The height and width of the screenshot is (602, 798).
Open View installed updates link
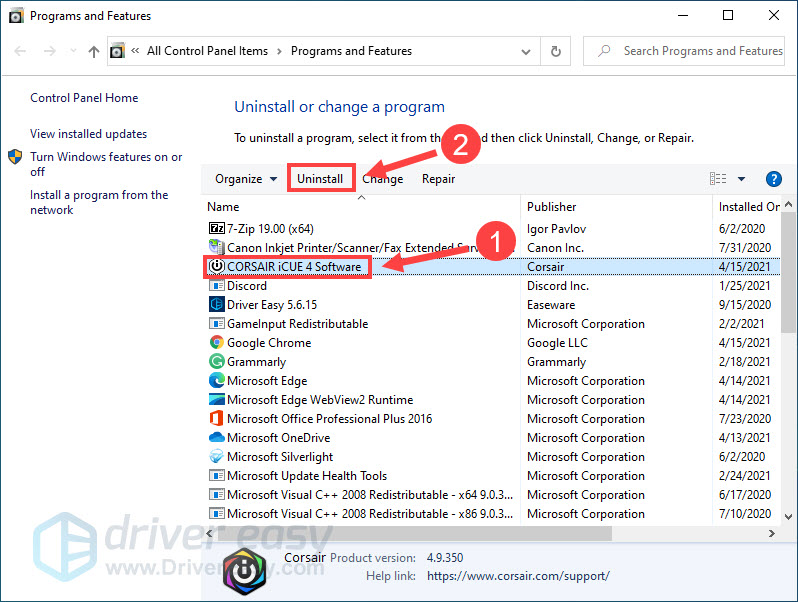(89, 134)
